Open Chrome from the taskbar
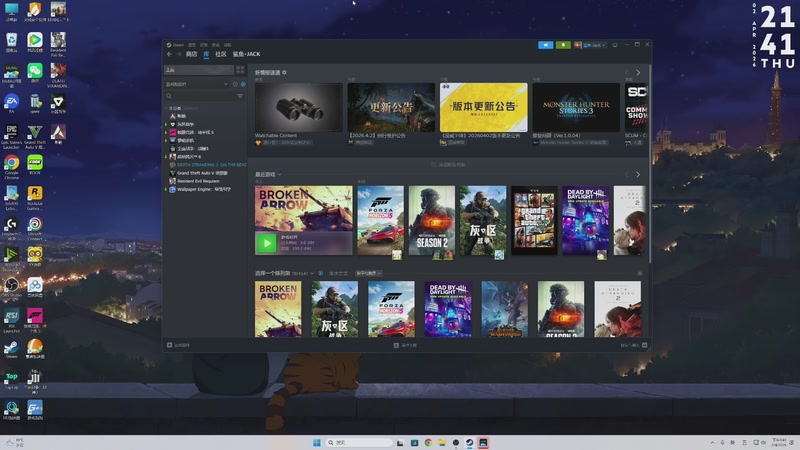This screenshot has height=450, width=800. tap(428, 442)
